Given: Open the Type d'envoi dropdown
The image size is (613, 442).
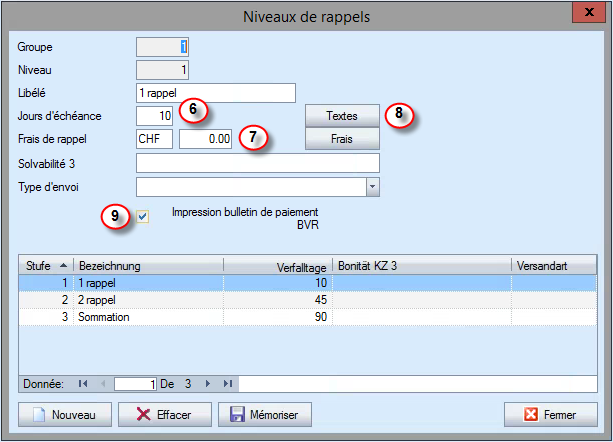Looking at the screenshot, I should [x=373, y=187].
